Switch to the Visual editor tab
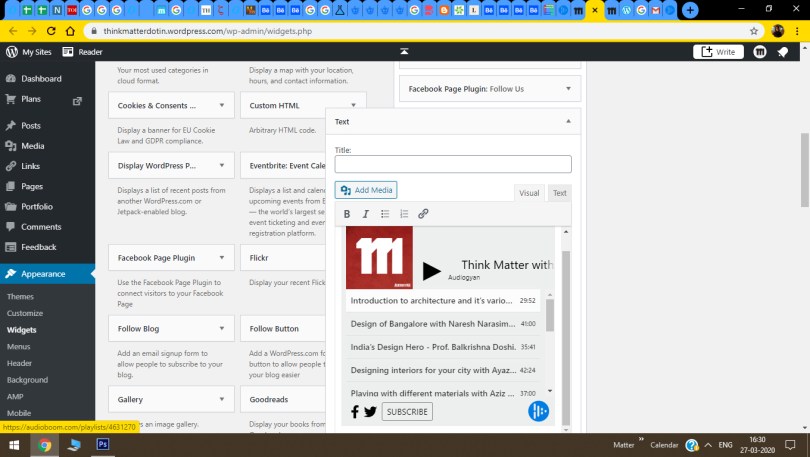Screen dimensions: 810x457 tap(529, 193)
